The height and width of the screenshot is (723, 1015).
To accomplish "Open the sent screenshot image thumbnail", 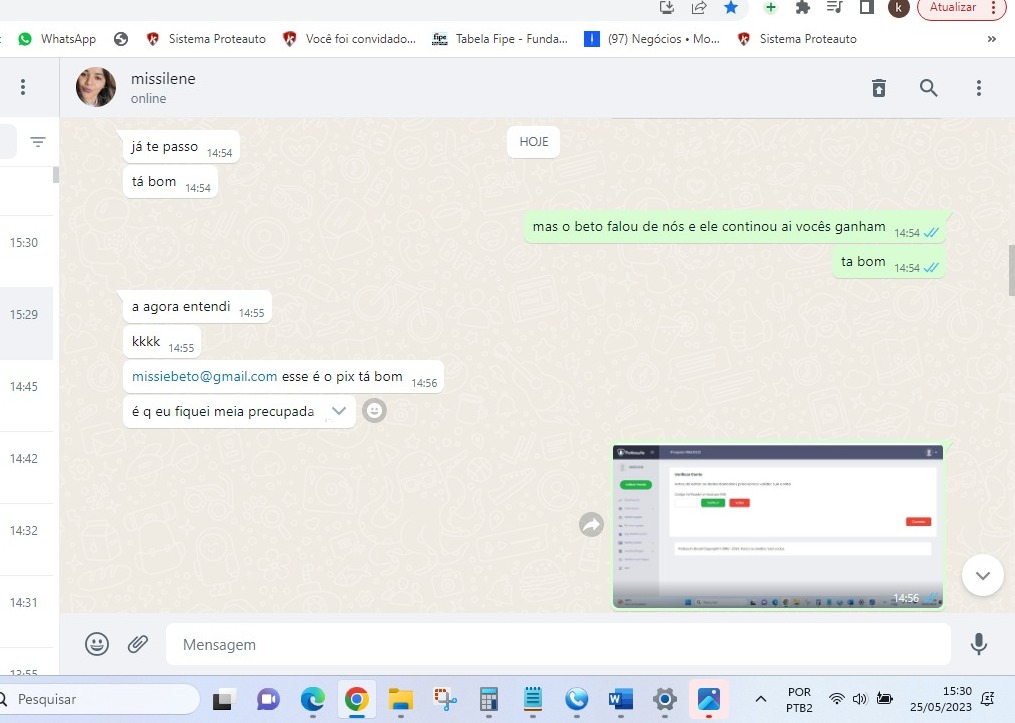I will [777, 526].
